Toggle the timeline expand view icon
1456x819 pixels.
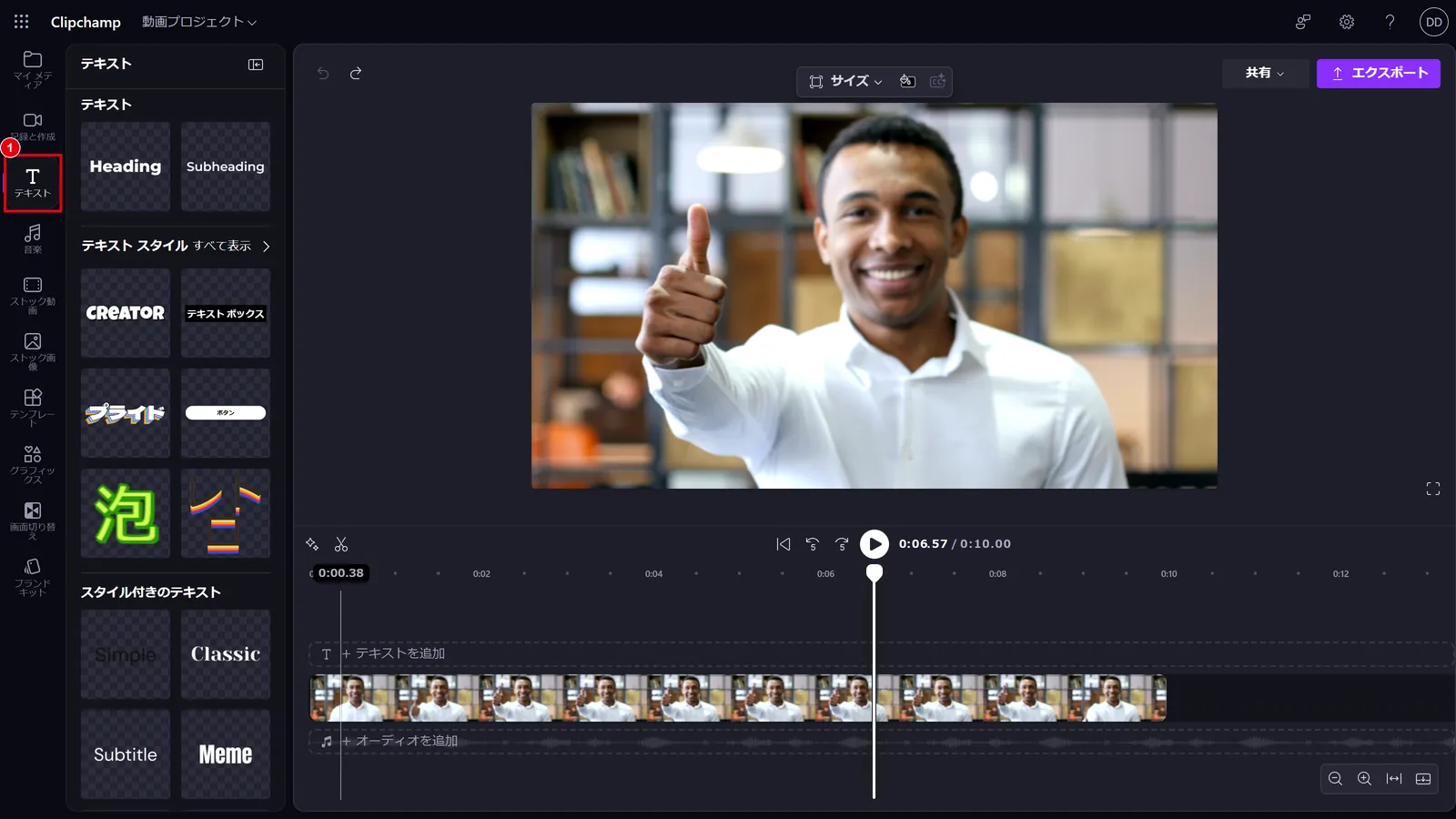point(1423,779)
